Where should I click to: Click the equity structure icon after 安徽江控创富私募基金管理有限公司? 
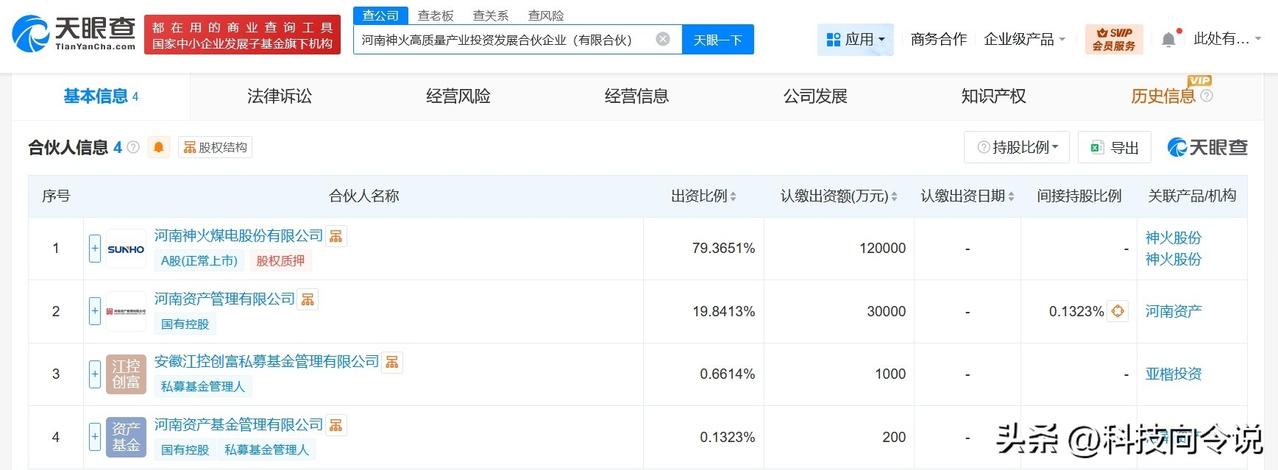click(x=392, y=362)
